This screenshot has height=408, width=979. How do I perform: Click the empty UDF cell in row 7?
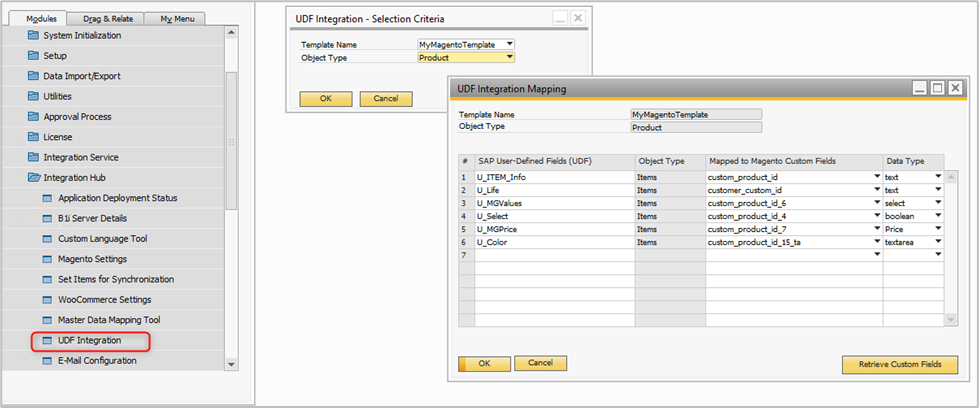pyautogui.click(x=554, y=255)
